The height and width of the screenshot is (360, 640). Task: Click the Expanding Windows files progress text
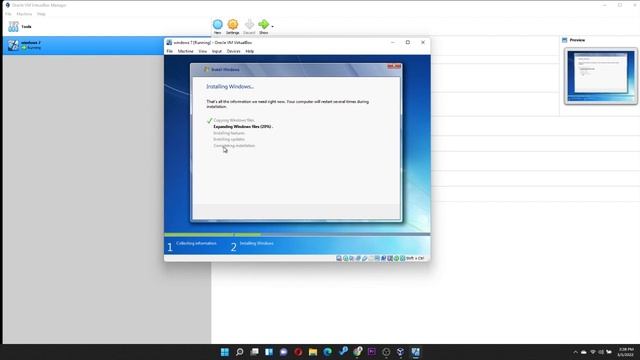point(242,127)
